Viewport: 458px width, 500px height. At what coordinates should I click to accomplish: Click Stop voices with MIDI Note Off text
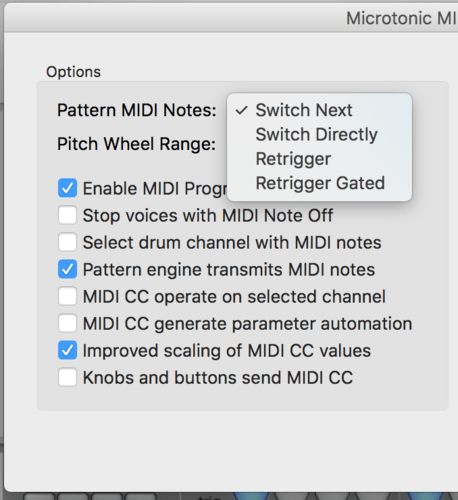point(208,215)
